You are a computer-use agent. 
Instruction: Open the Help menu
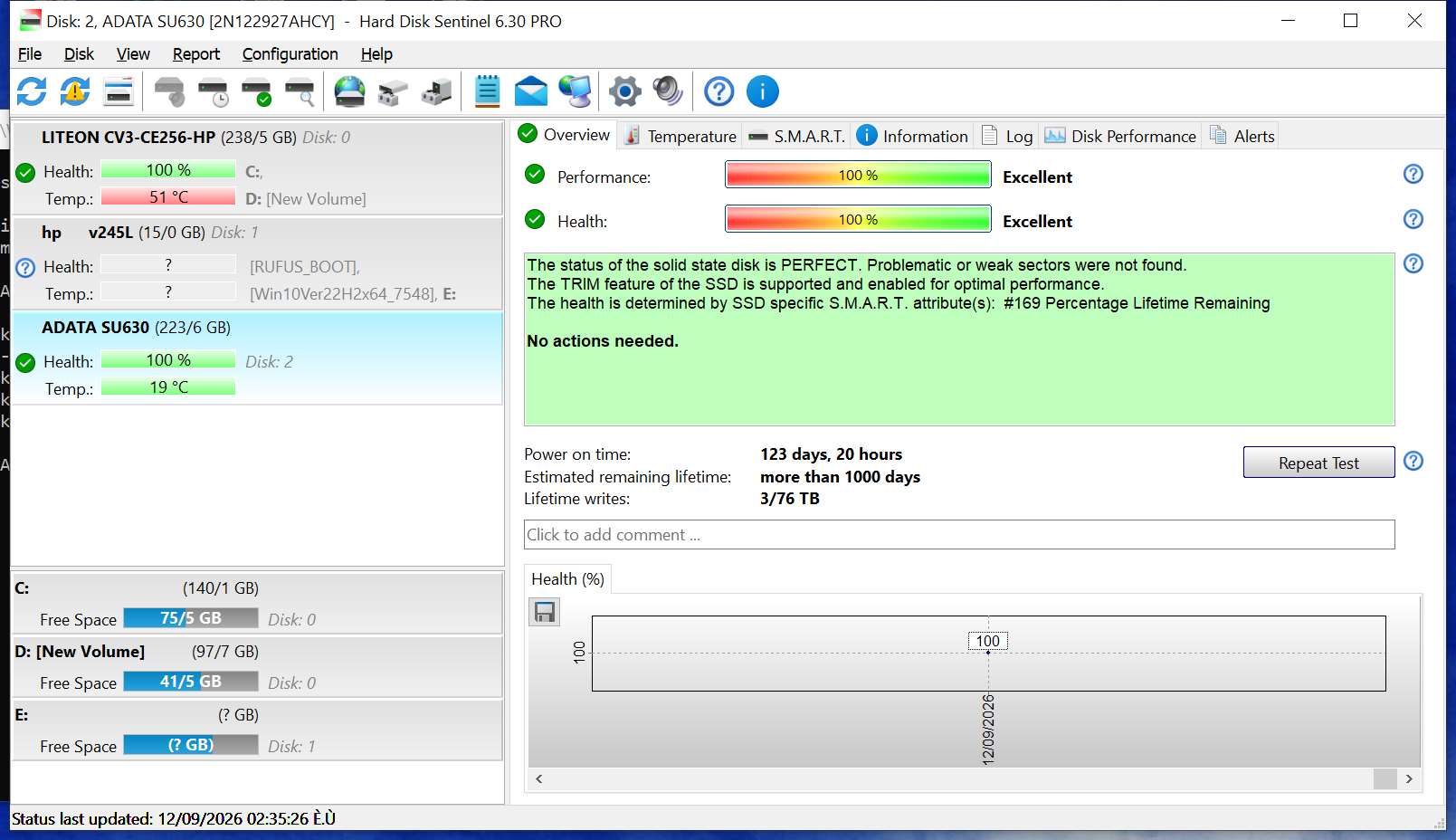tap(376, 54)
